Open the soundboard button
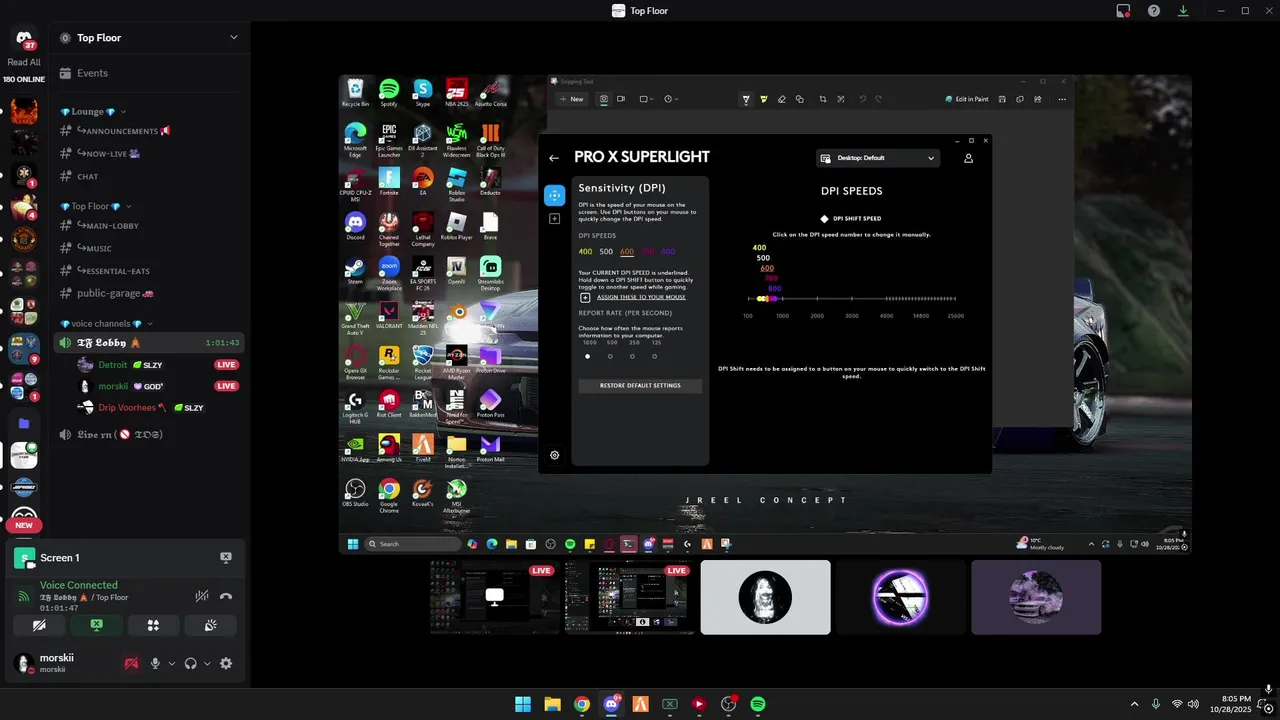 click(x=210, y=625)
